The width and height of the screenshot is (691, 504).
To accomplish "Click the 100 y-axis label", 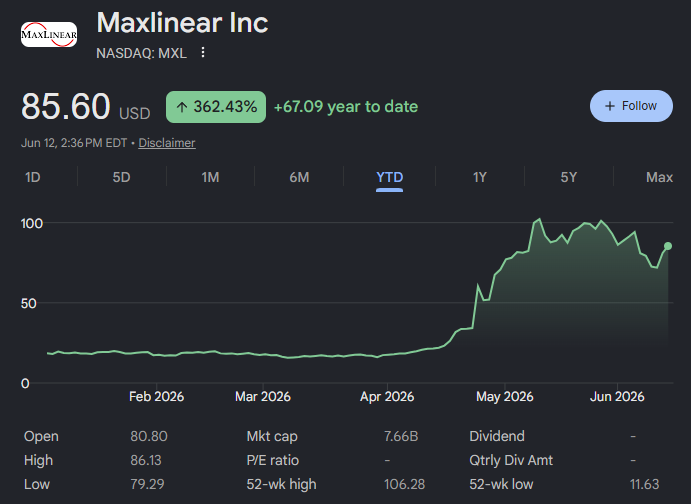I will [x=32, y=223].
